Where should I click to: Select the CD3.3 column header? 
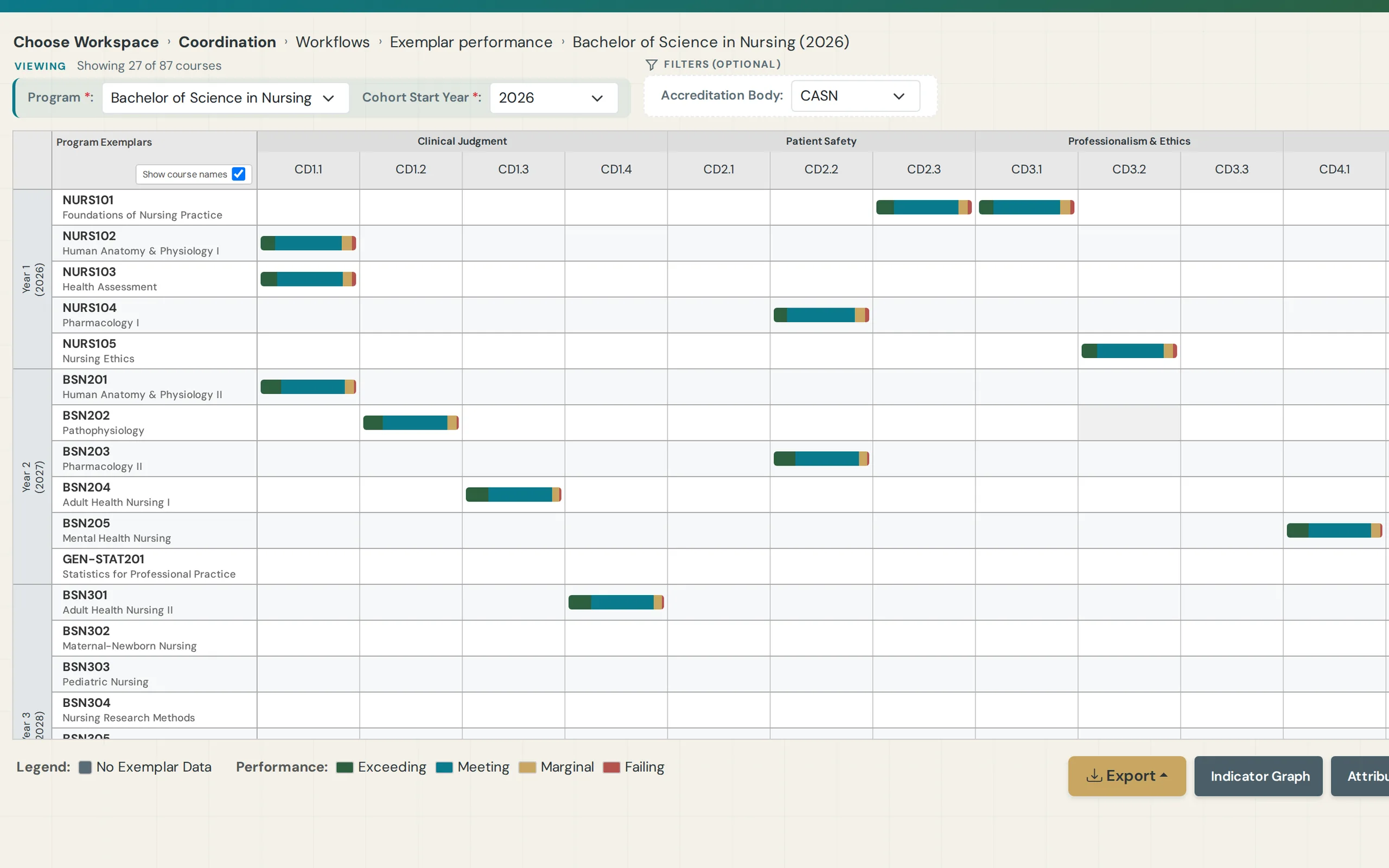[1232, 169]
